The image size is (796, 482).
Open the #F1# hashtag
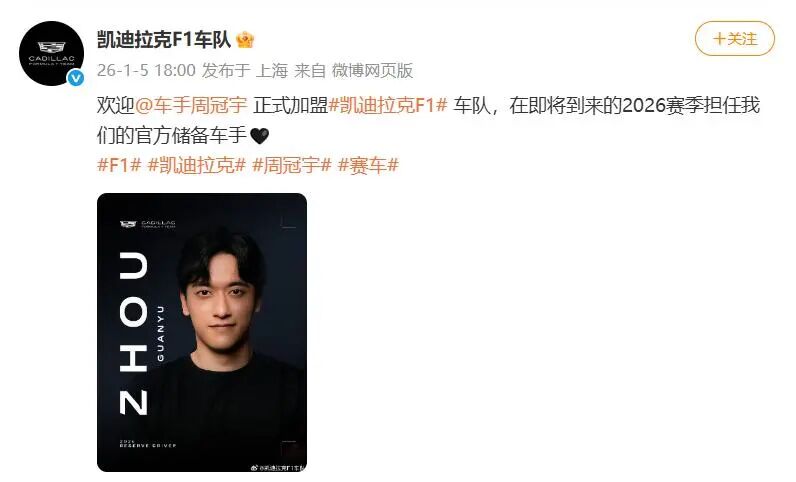(x=119, y=165)
